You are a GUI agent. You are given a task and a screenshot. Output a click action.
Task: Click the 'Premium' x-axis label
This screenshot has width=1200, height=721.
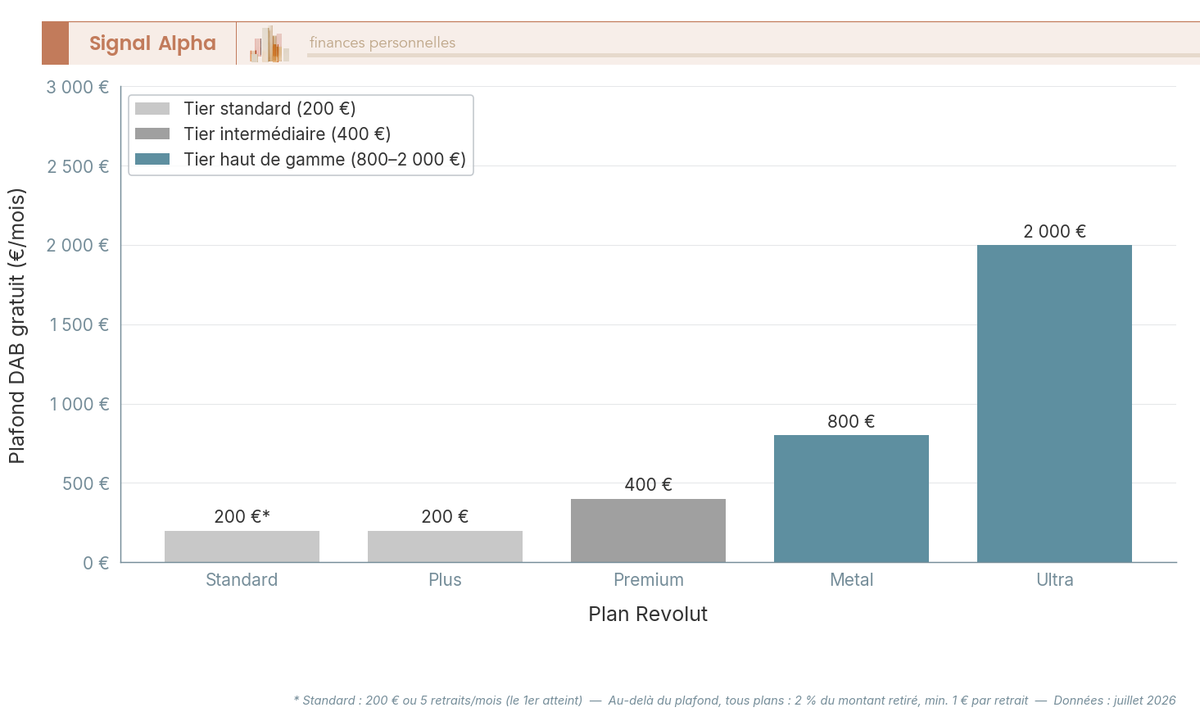click(648, 580)
